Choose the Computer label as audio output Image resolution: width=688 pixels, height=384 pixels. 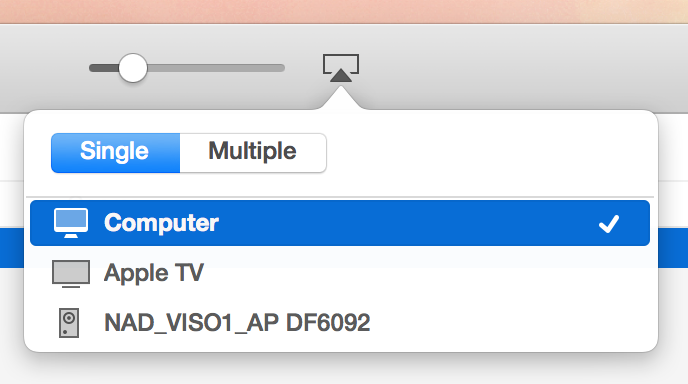161,223
